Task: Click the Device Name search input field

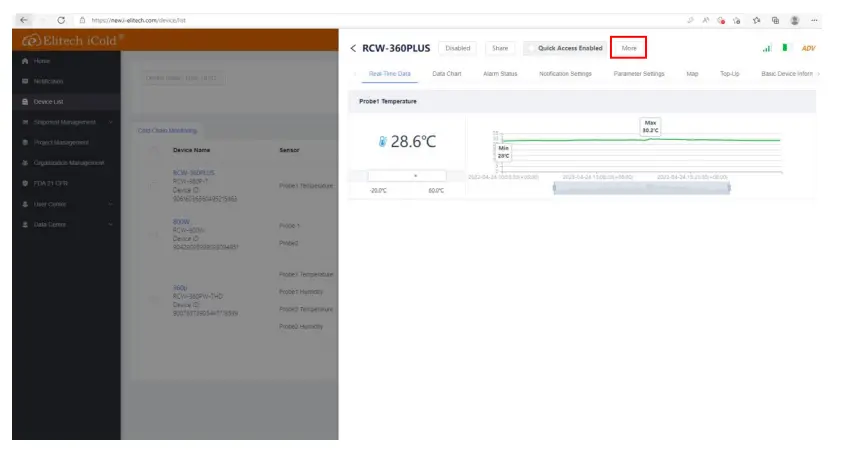Action: coord(184,78)
